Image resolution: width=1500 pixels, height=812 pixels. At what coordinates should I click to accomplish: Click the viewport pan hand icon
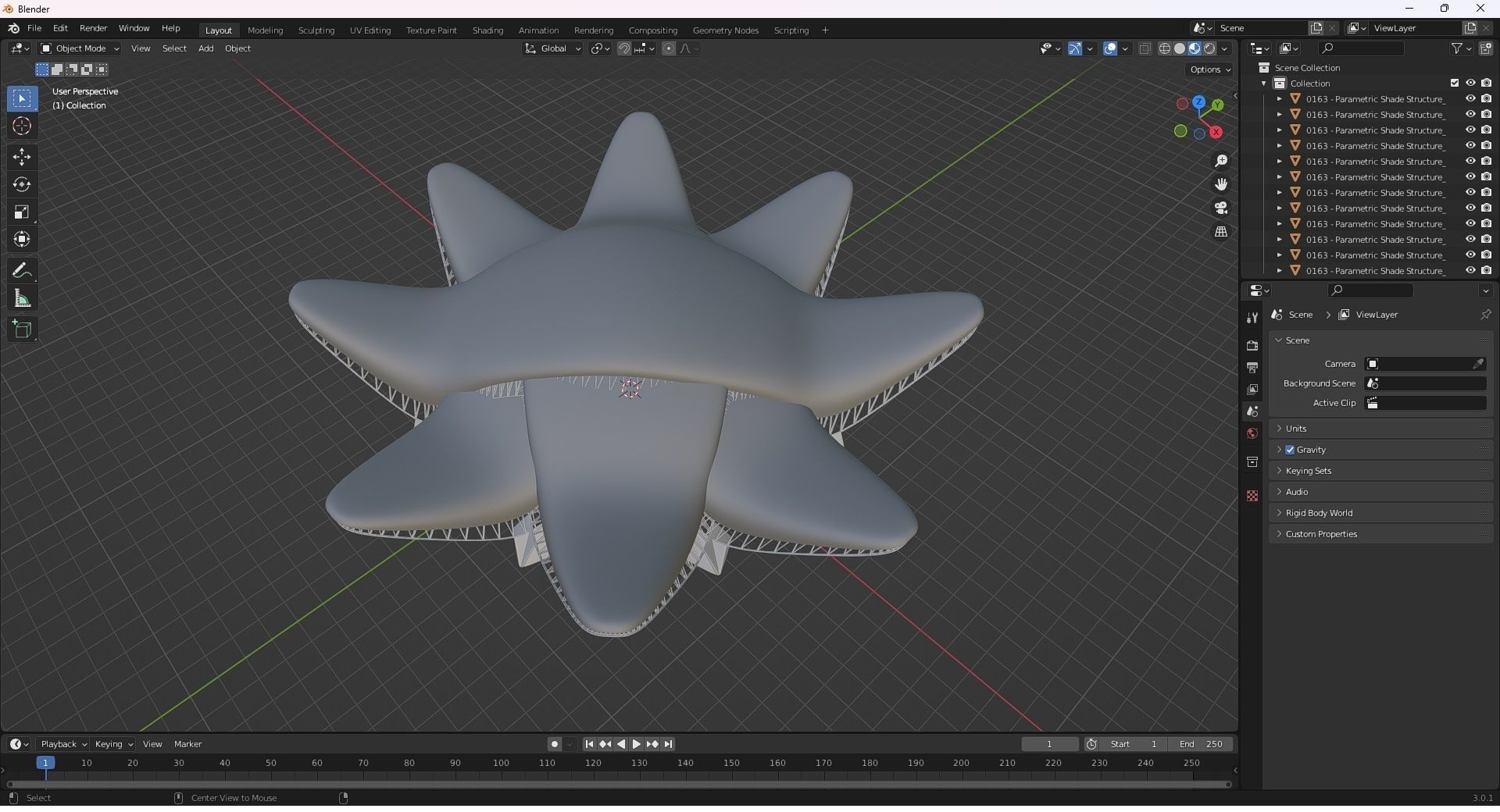click(x=1221, y=184)
